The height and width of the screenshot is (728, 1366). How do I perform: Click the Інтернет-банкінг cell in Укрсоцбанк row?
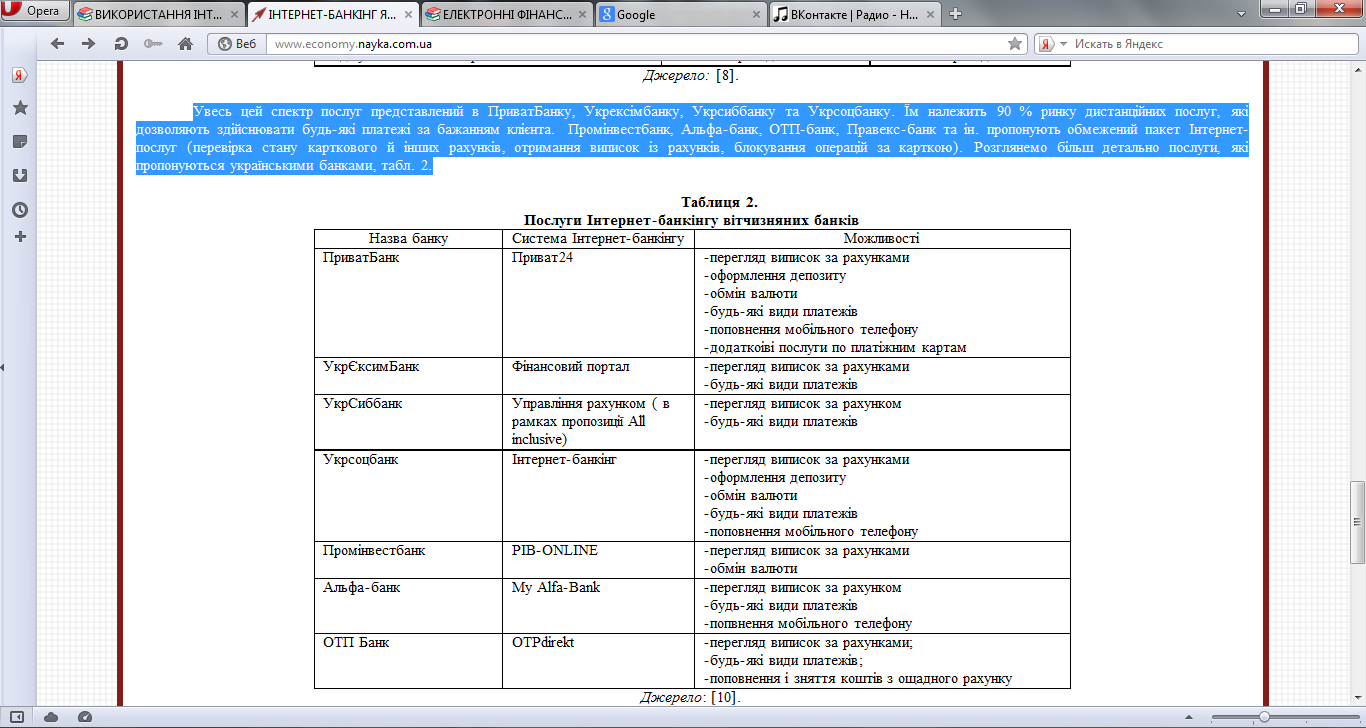point(598,496)
